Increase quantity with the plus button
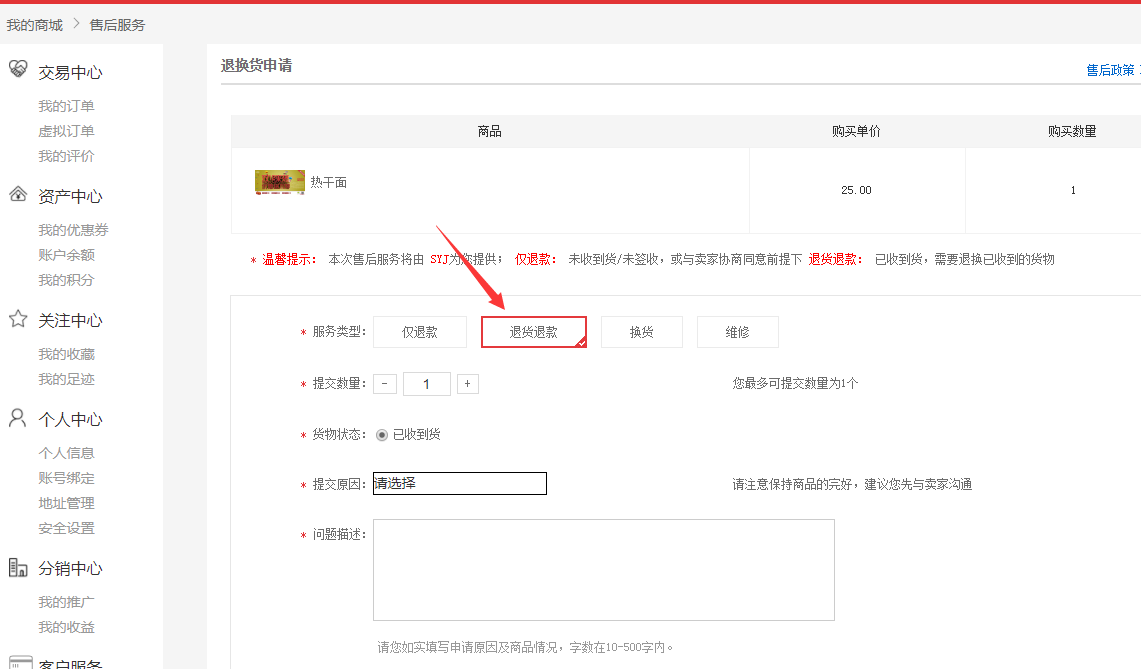 (467, 384)
